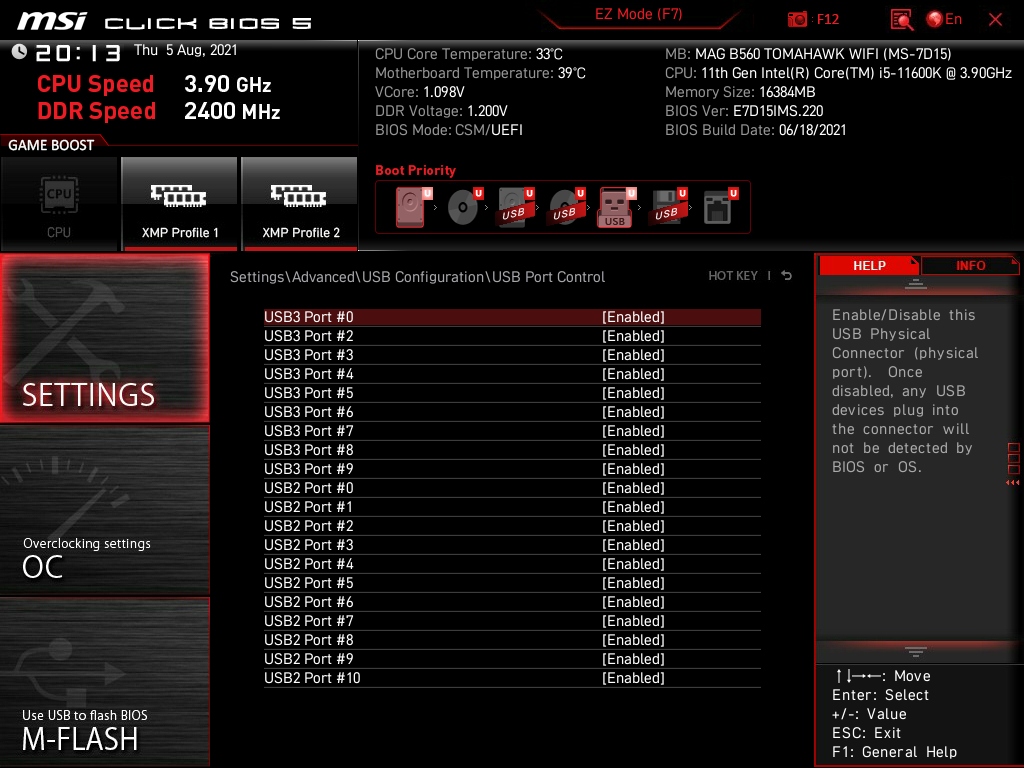Image resolution: width=1024 pixels, height=768 pixels.
Task: Click the help panel bottom collapse handle
Action: point(916,652)
